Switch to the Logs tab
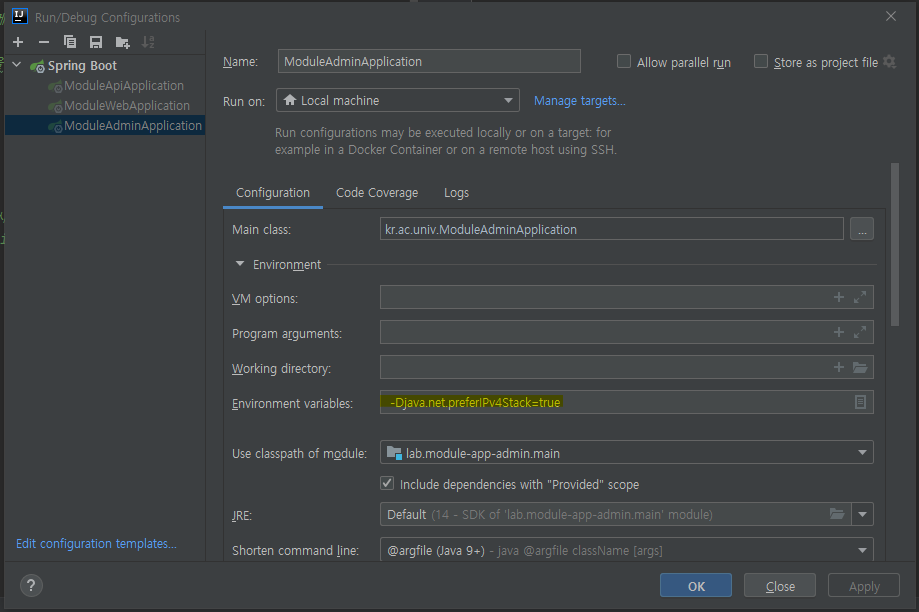919x612 pixels. [x=456, y=193]
